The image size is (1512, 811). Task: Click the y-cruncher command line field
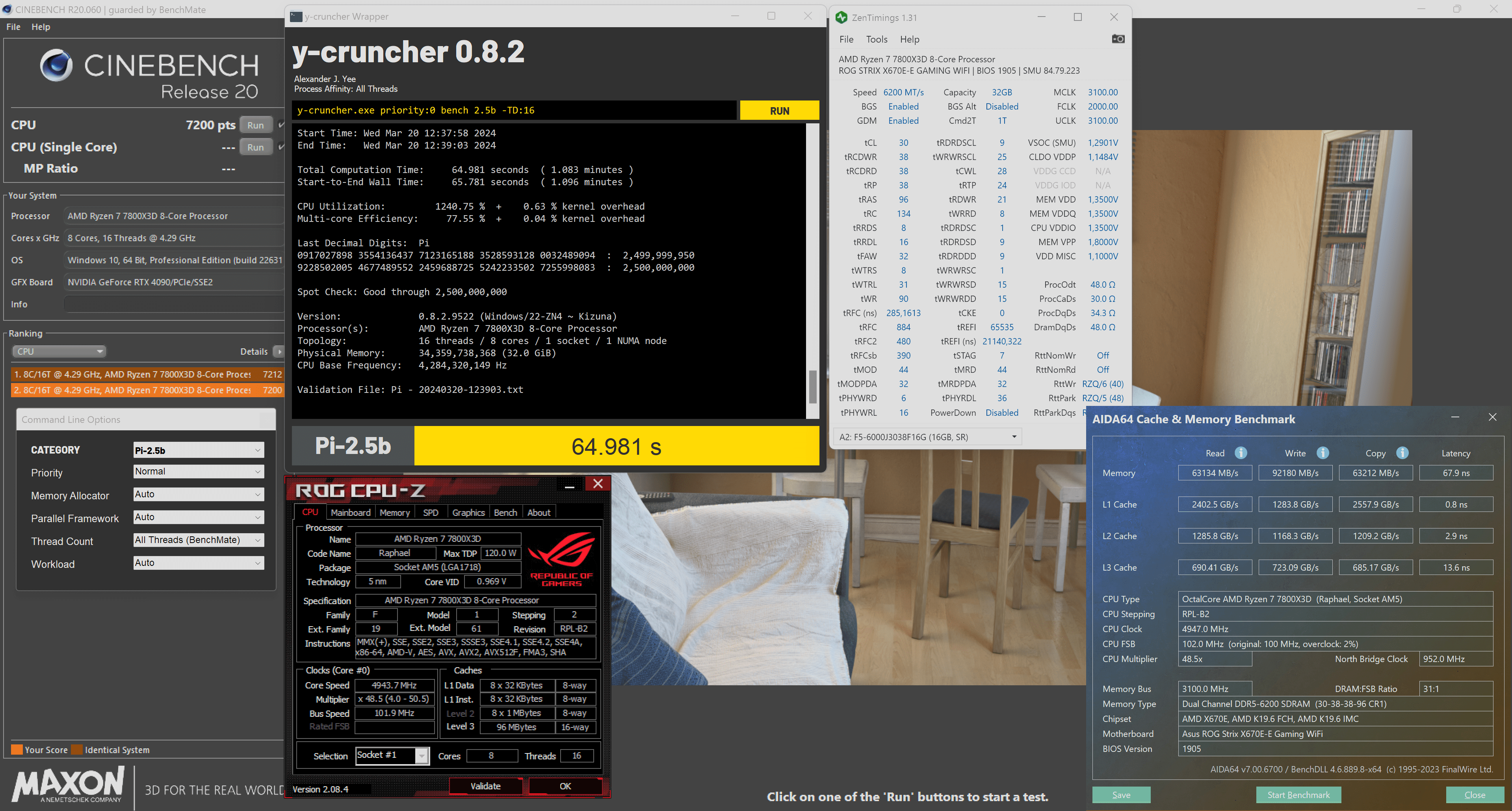[514, 110]
